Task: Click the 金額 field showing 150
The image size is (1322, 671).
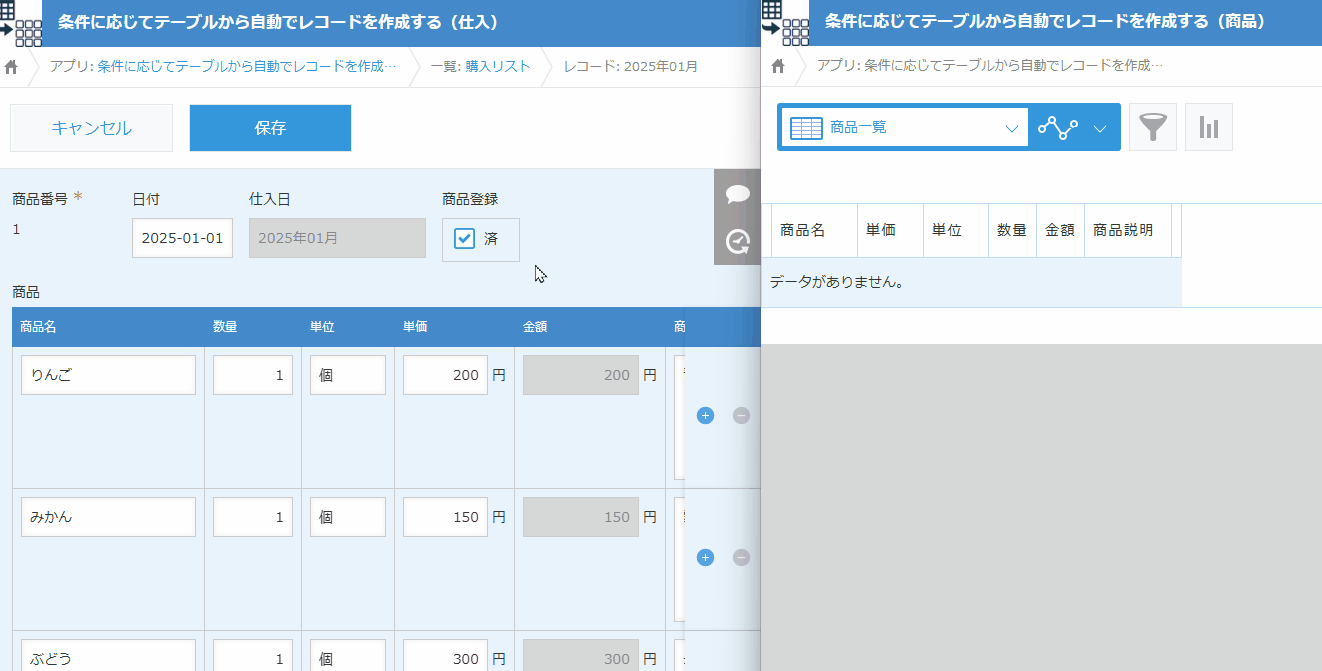Action: [581, 517]
